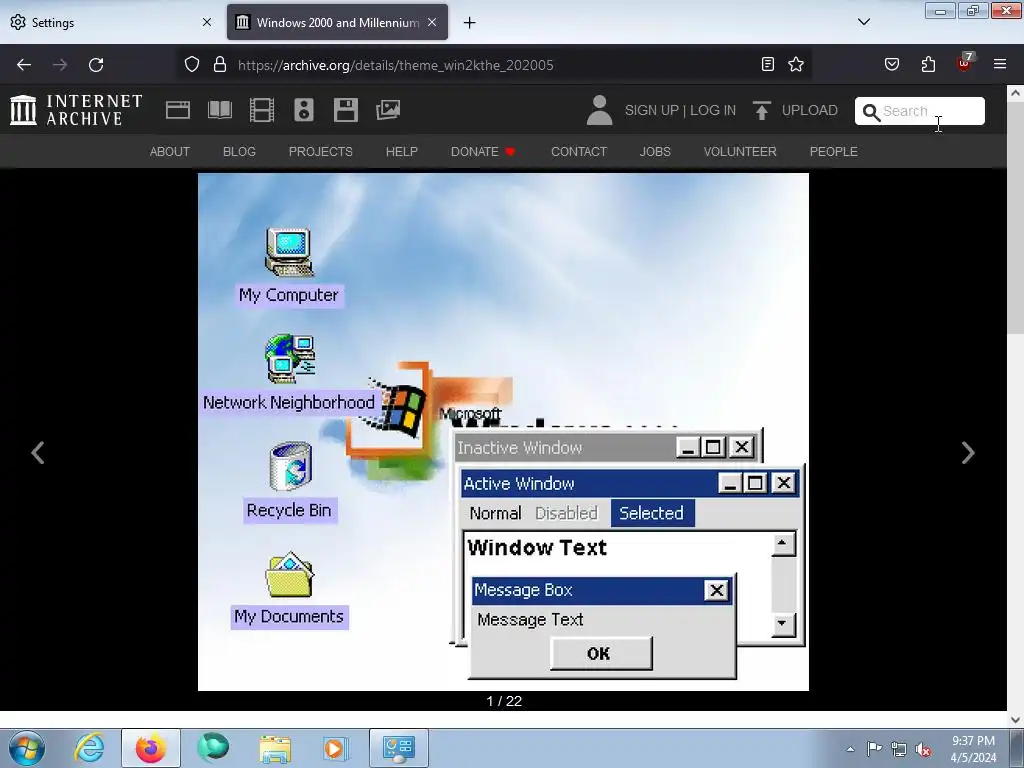Launch Internet Explorer from taskbar
The image size is (1024, 768).
(89, 748)
